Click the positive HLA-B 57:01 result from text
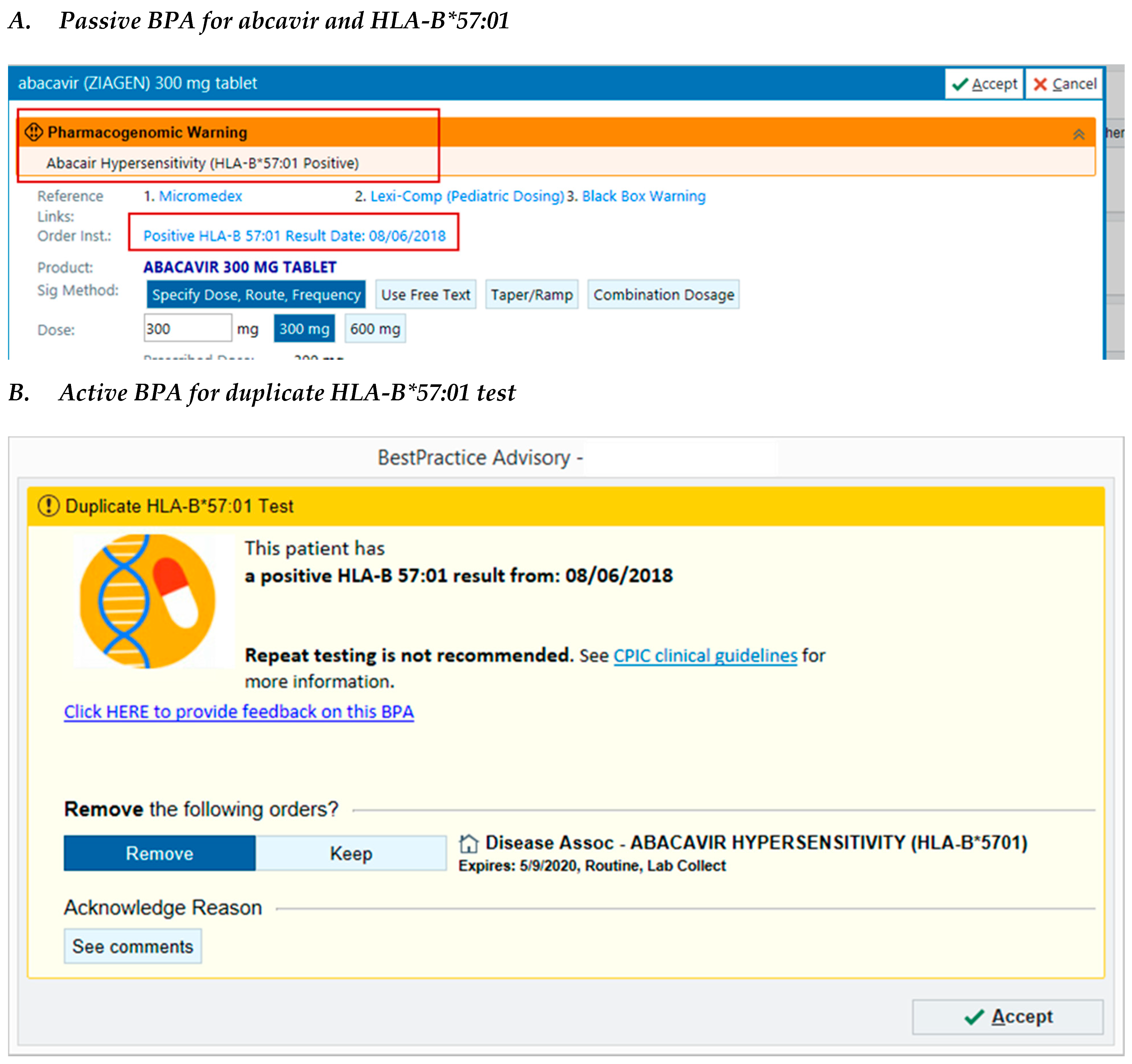This screenshot has height=1064, width=1132. pos(459,575)
